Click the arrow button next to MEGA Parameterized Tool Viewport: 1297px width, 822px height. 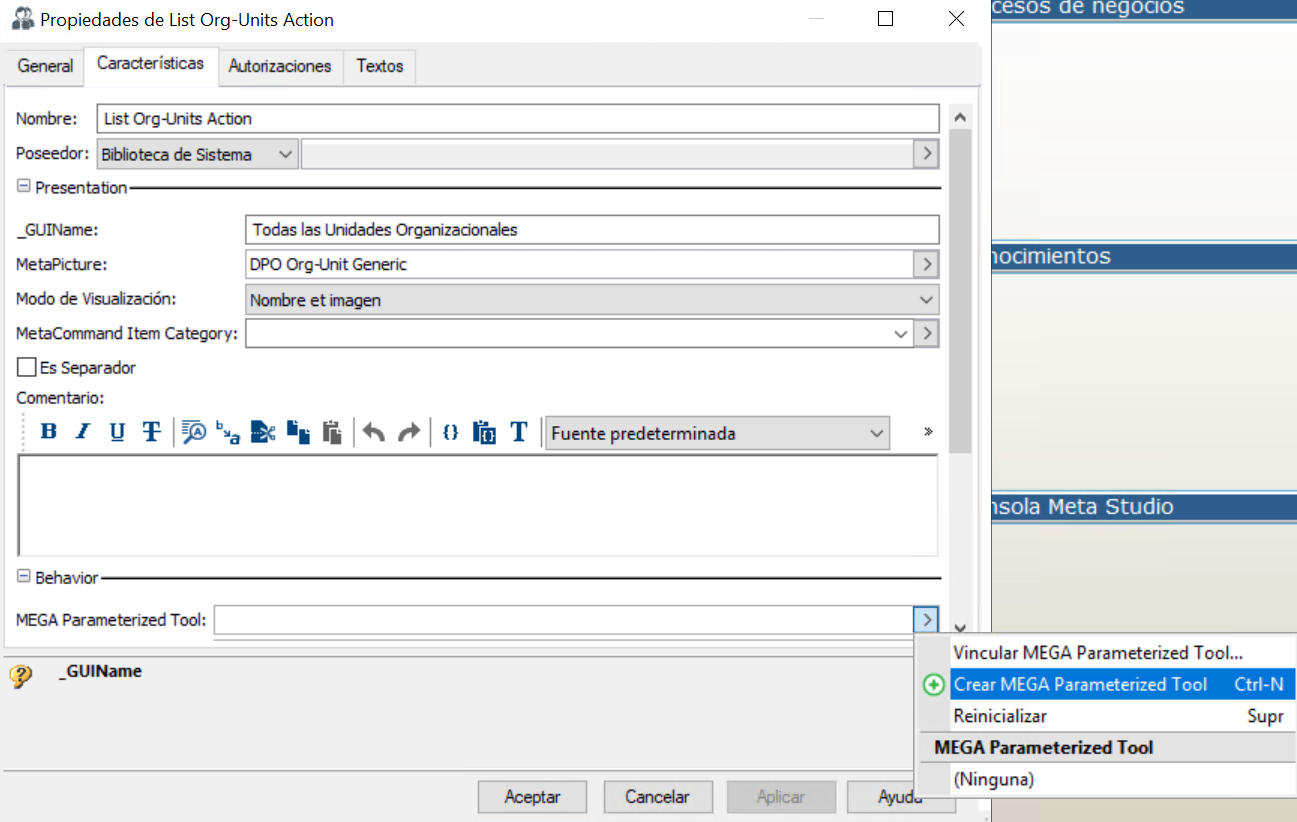pyautogui.click(x=927, y=620)
